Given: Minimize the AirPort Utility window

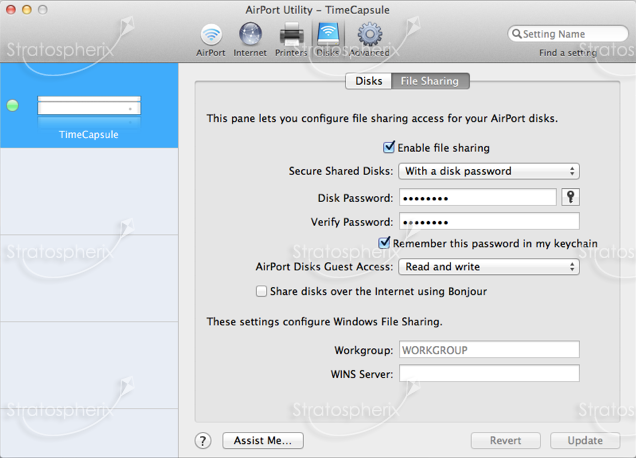Looking at the screenshot, I should click(x=27, y=10).
